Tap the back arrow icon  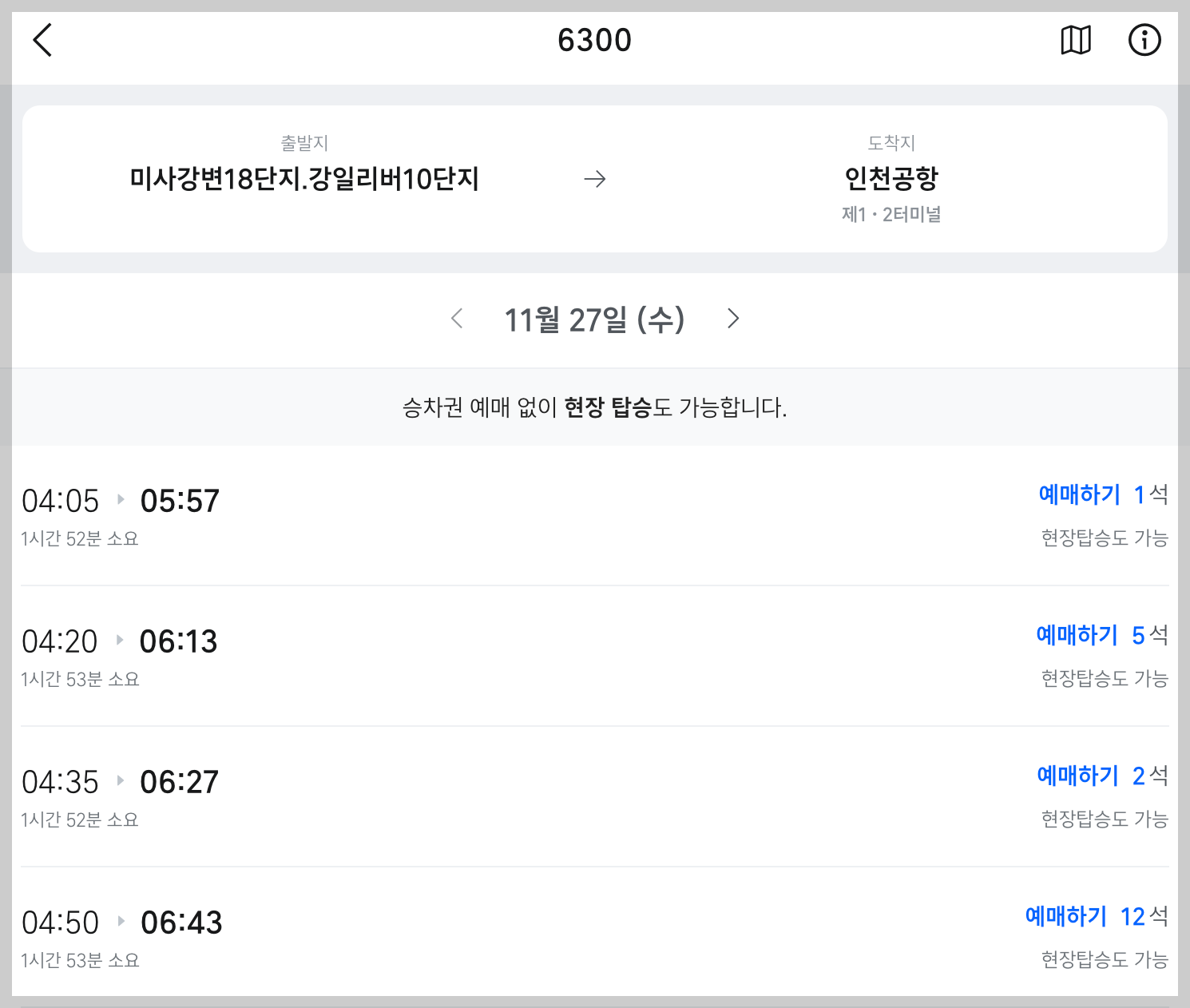(42, 40)
